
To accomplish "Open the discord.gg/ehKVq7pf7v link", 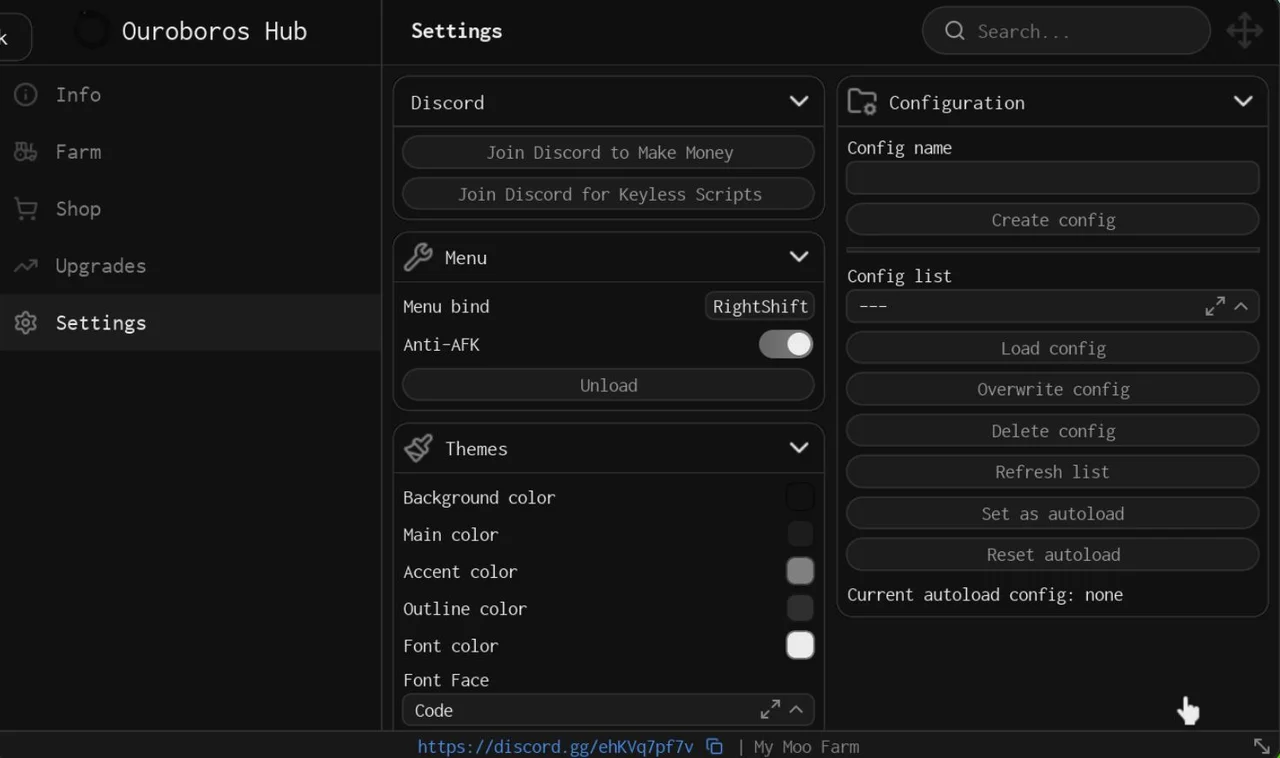I will coord(555,746).
